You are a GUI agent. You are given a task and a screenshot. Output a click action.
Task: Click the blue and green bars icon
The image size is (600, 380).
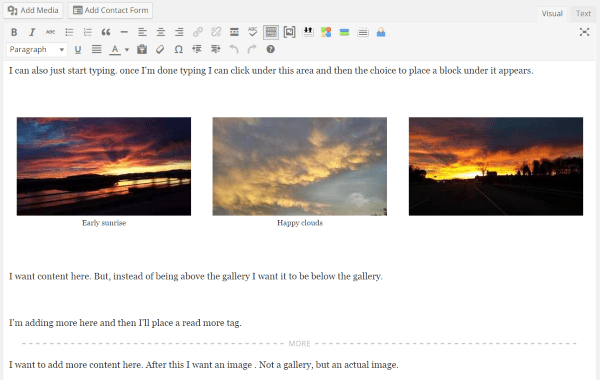[344, 32]
